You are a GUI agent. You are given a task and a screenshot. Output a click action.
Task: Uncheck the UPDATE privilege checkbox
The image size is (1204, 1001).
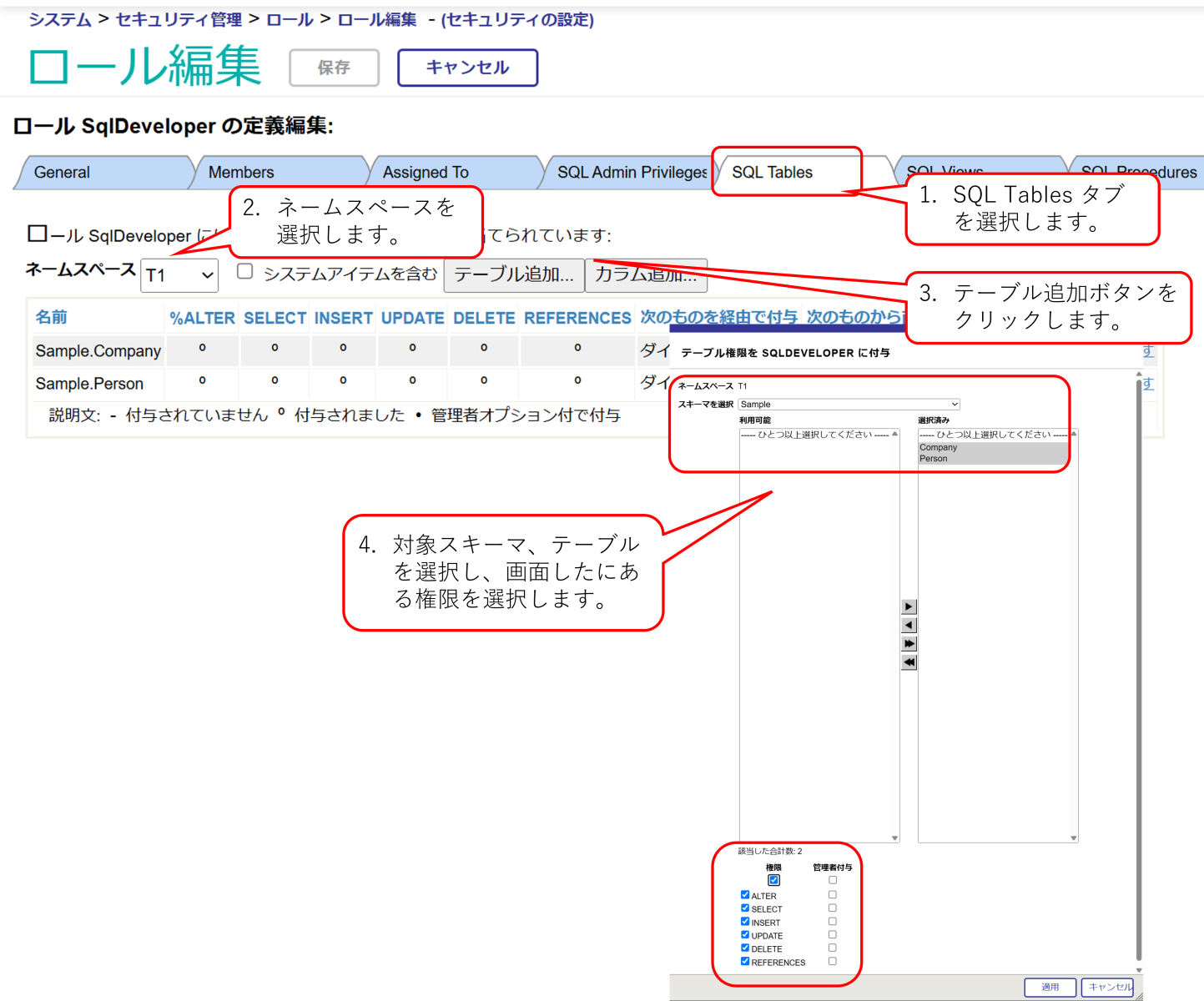coord(745,935)
